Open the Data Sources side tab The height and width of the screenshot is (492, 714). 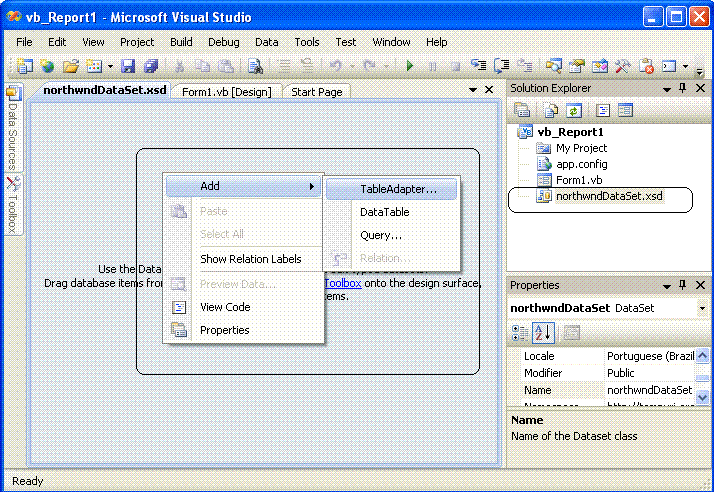13,127
